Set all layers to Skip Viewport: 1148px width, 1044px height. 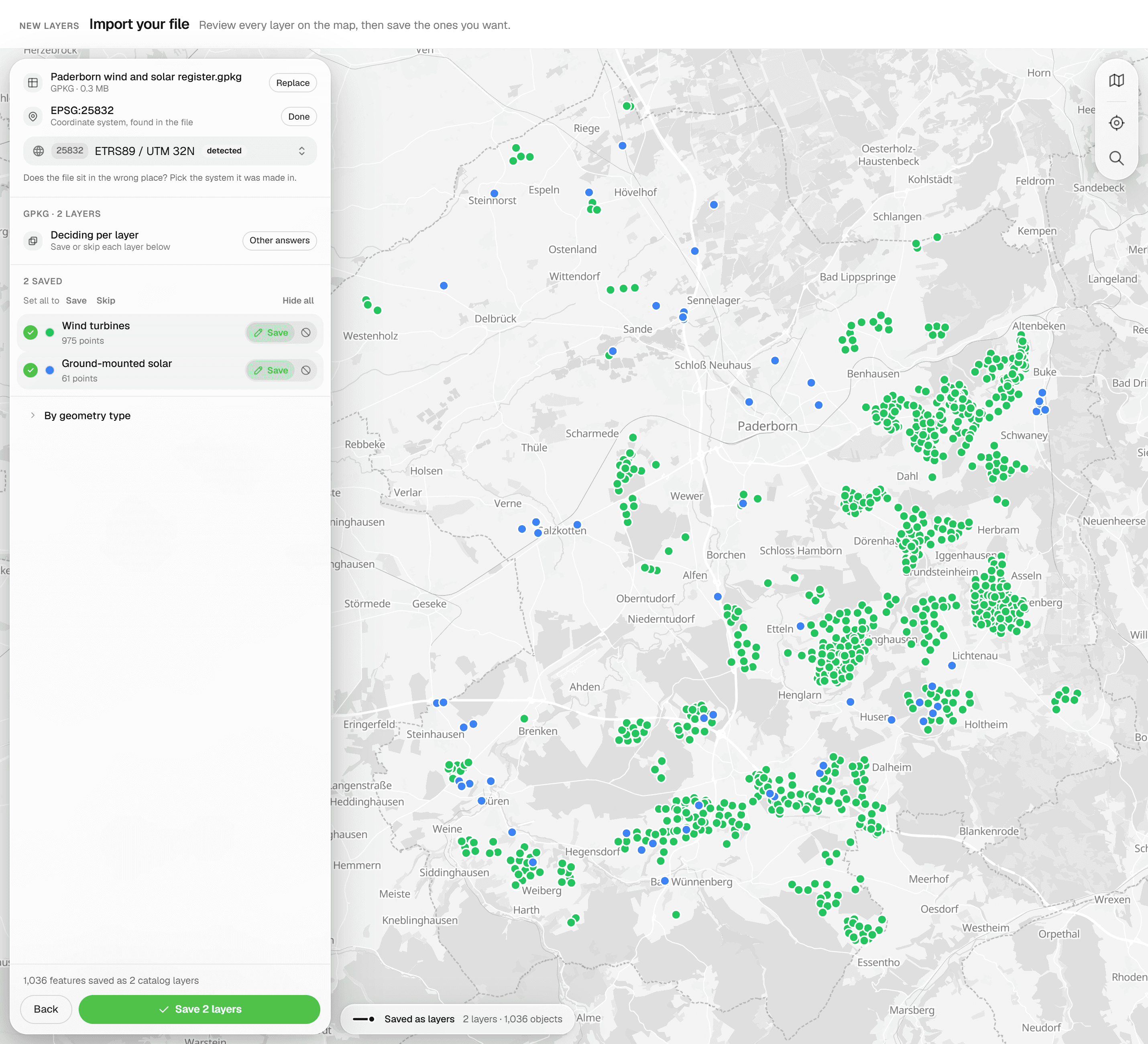[105, 301]
